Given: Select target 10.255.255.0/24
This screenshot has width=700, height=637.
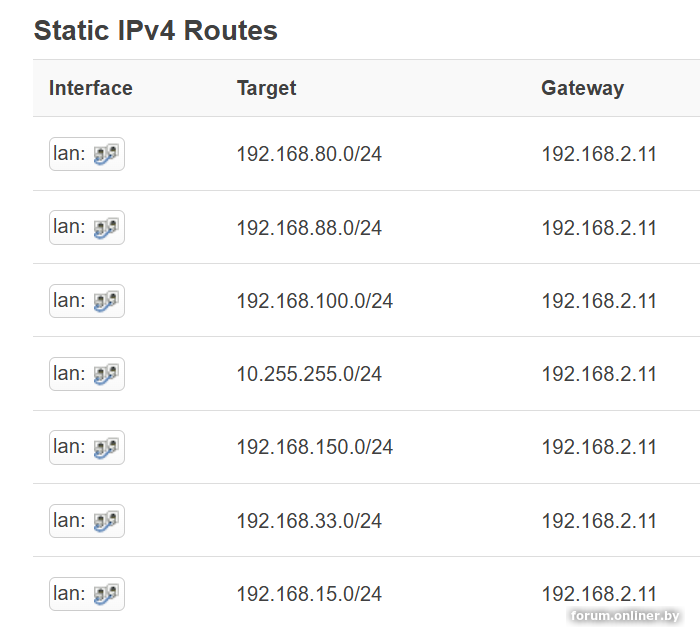Looking at the screenshot, I should tap(309, 374).
